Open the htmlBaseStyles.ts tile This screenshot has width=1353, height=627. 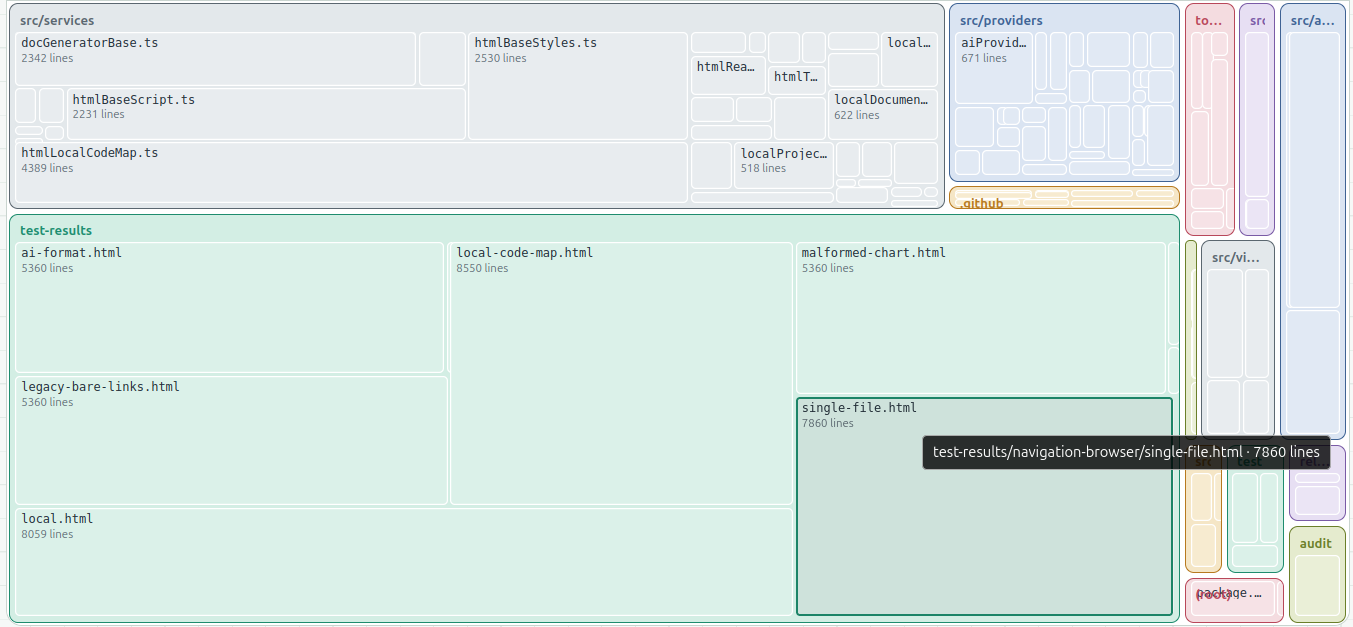[578, 86]
